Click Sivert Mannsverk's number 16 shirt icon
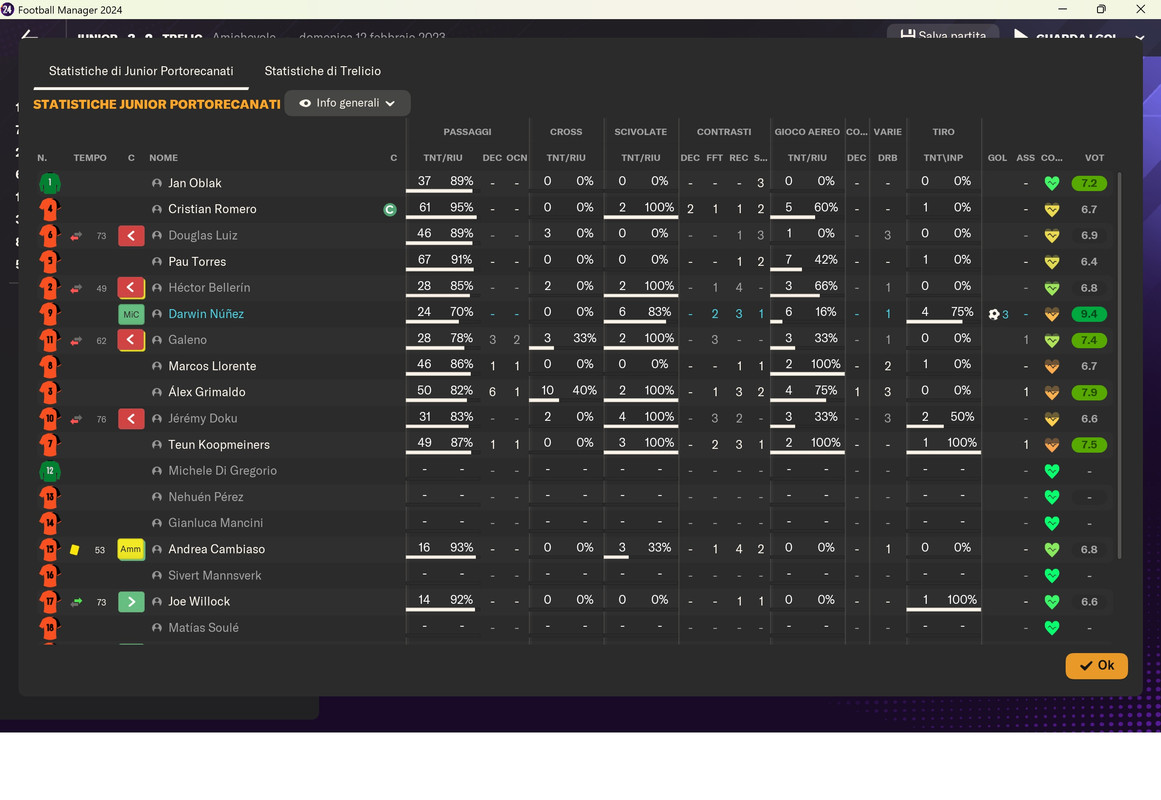The height and width of the screenshot is (800, 1161). [50, 576]
